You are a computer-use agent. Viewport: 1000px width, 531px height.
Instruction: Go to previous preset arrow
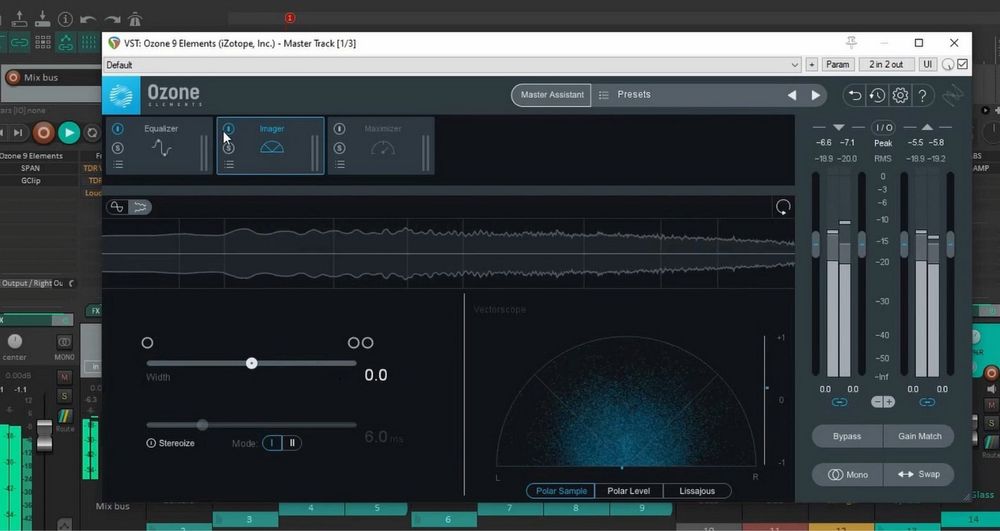coord(791,95)
